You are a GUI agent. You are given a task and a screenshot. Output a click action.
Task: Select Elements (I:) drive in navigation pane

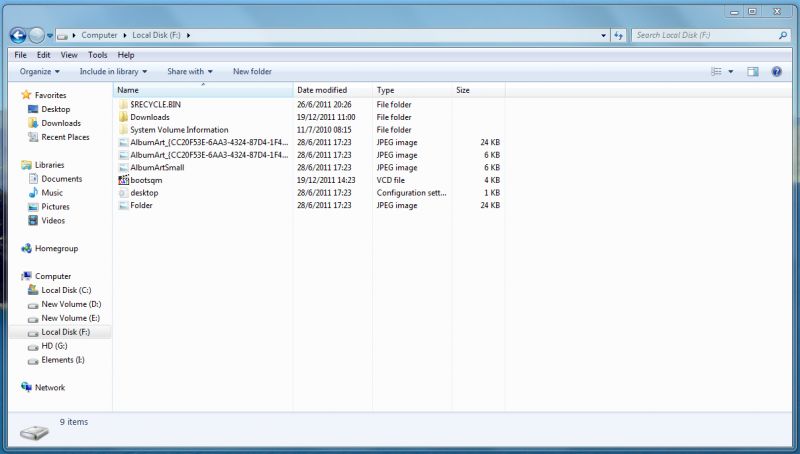coord(63,360)
